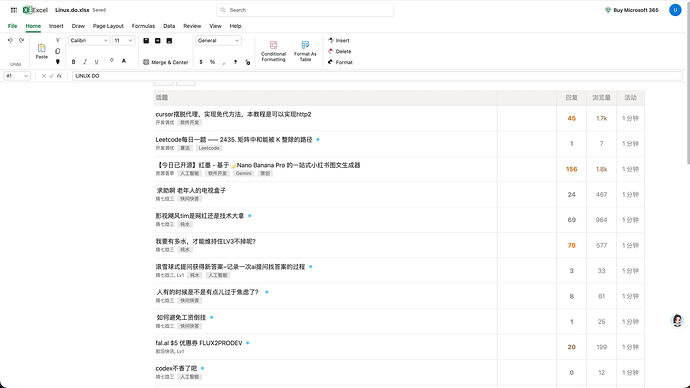Select the Home tab
The height and width of the screenshot is (388, 690).
(33, 26)
